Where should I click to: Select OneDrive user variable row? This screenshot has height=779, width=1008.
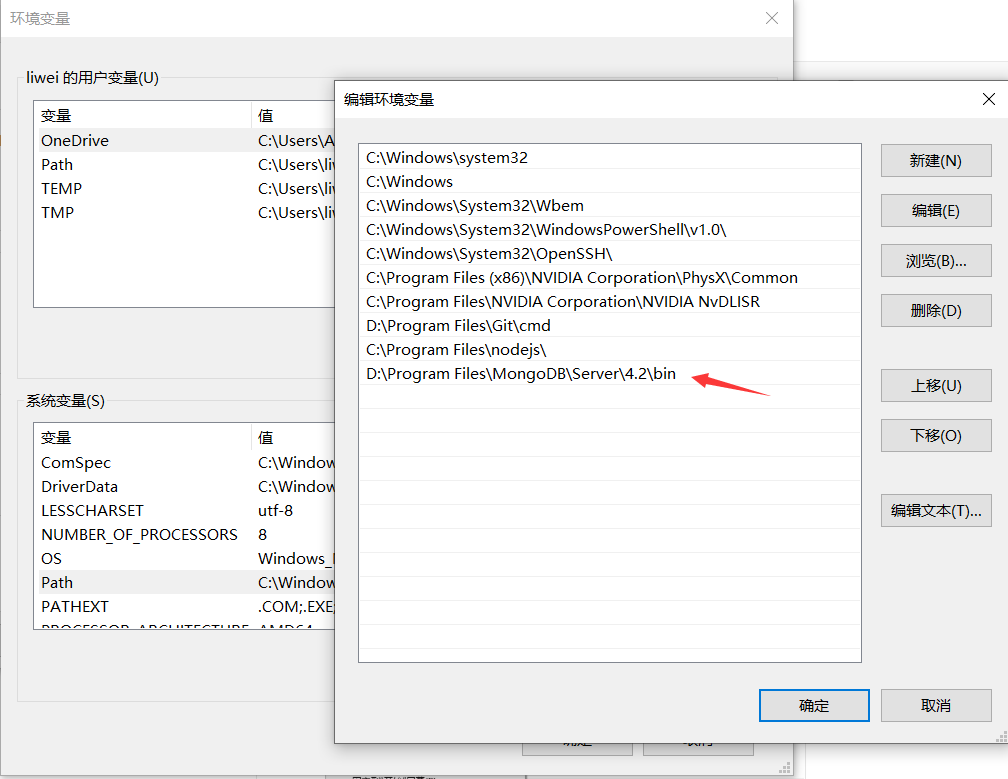[184, 140]
